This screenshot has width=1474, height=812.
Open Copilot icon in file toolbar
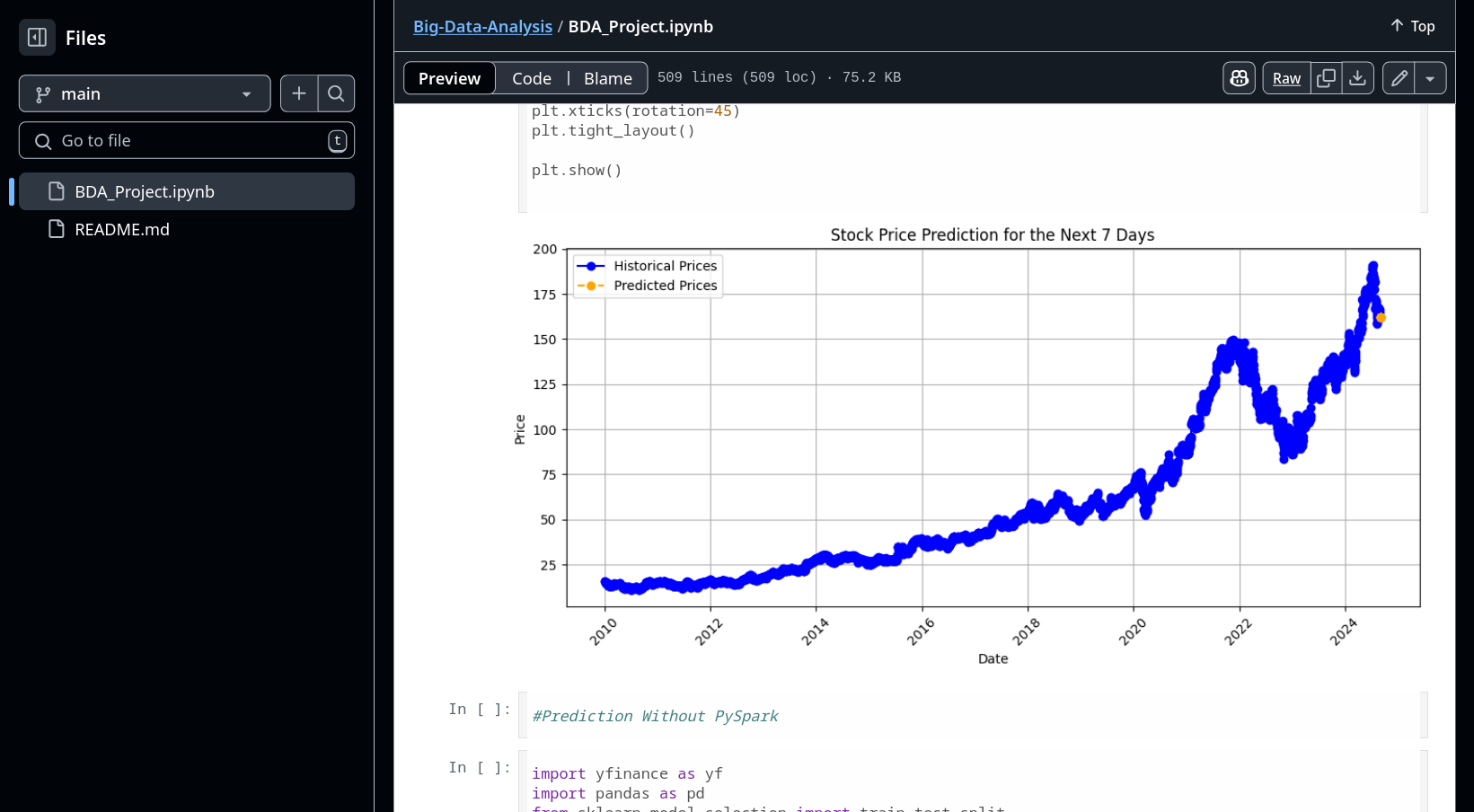(1239, 78)
